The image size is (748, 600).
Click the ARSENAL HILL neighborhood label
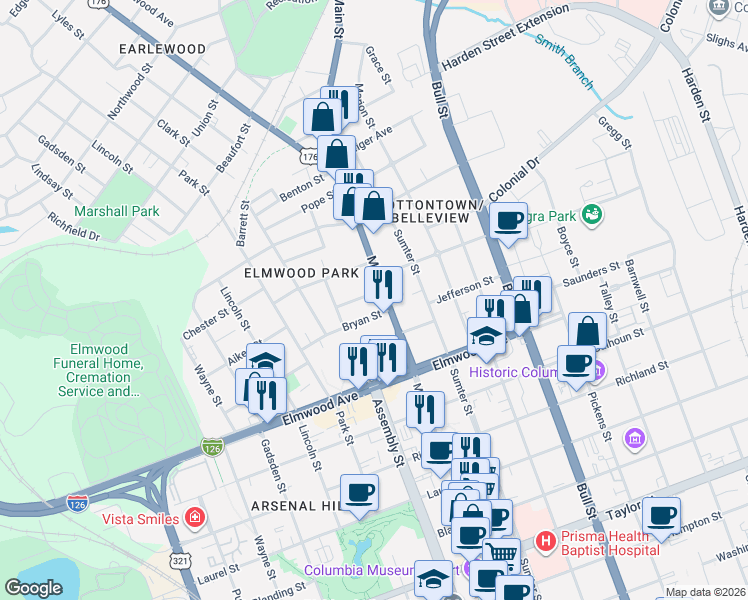(x=298, y=506)
